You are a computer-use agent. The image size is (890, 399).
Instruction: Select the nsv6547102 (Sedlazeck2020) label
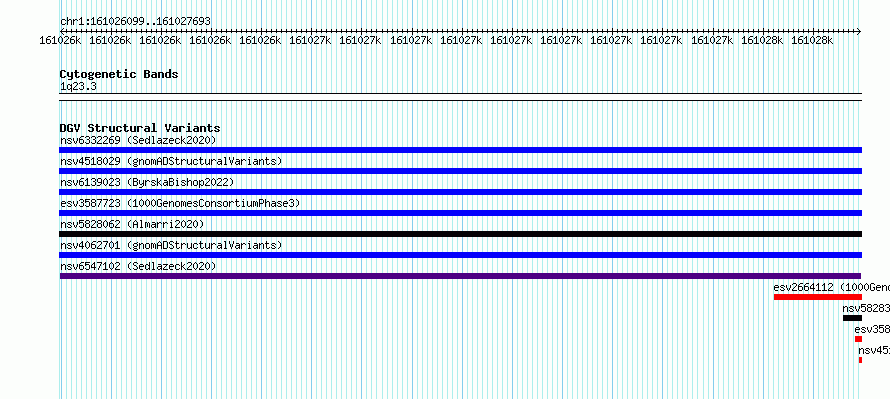138,266
